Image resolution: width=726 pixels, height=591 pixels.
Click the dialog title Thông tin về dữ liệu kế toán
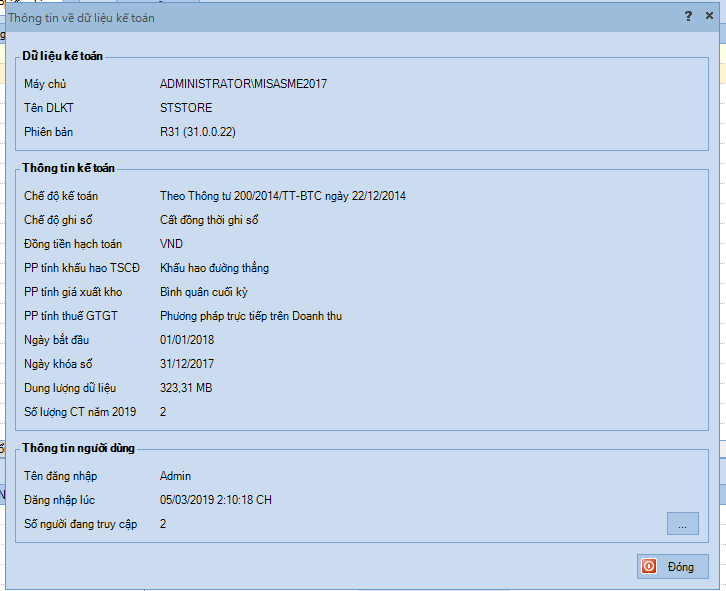[x=82, y=17]
